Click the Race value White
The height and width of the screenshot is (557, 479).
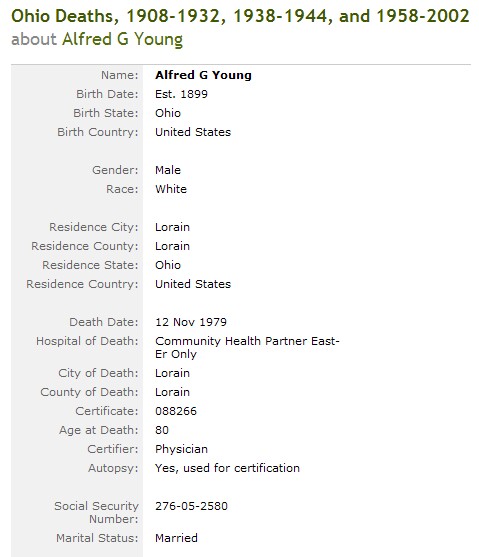(171, 189)
